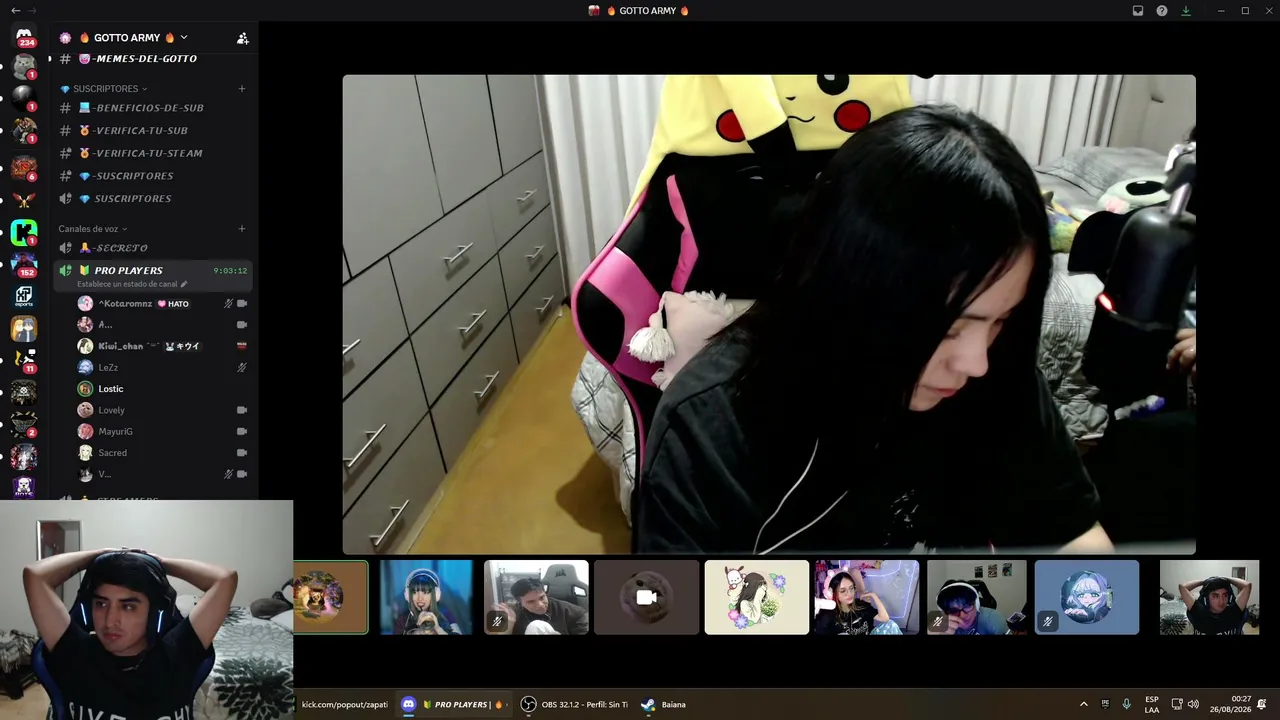Select the muted man in gaming chair tile
This screenshot has height=720, width=1280.
[x=536, y=597]
